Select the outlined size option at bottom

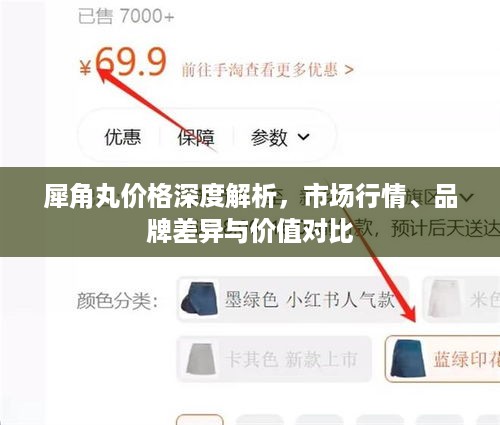tap(200, 420)
